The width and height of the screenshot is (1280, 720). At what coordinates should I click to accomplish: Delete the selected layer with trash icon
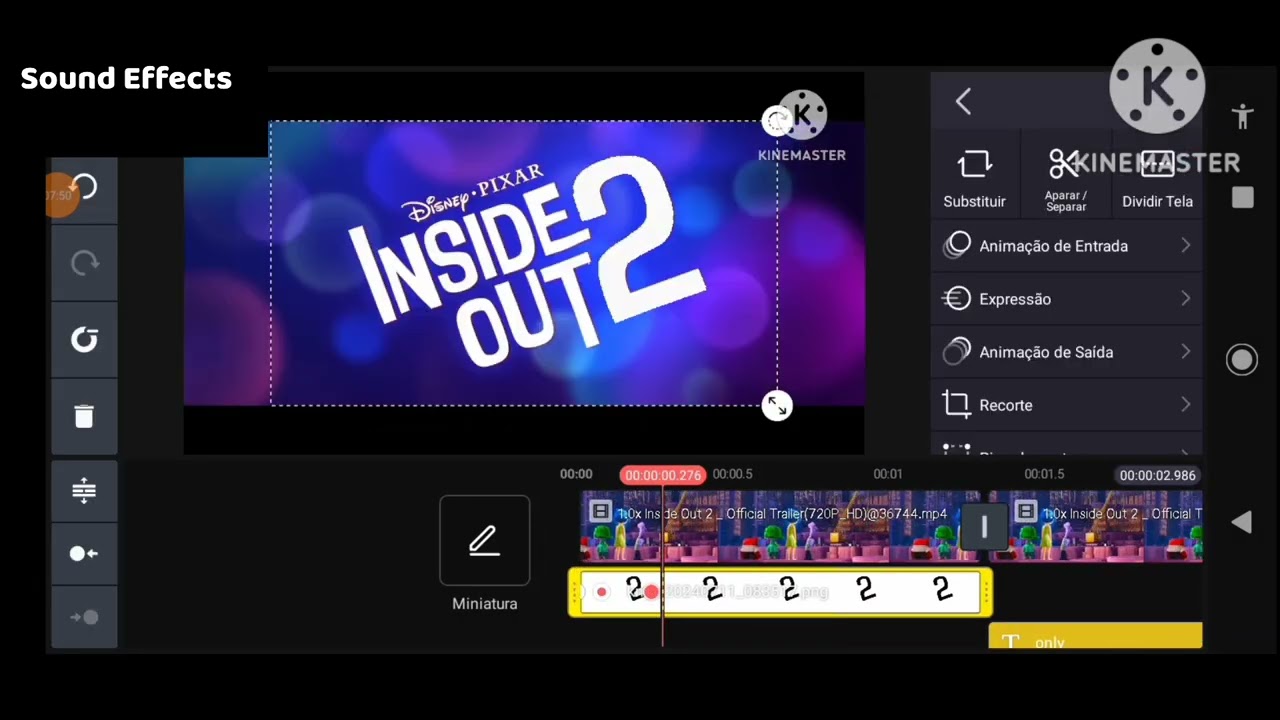point(84,416)
